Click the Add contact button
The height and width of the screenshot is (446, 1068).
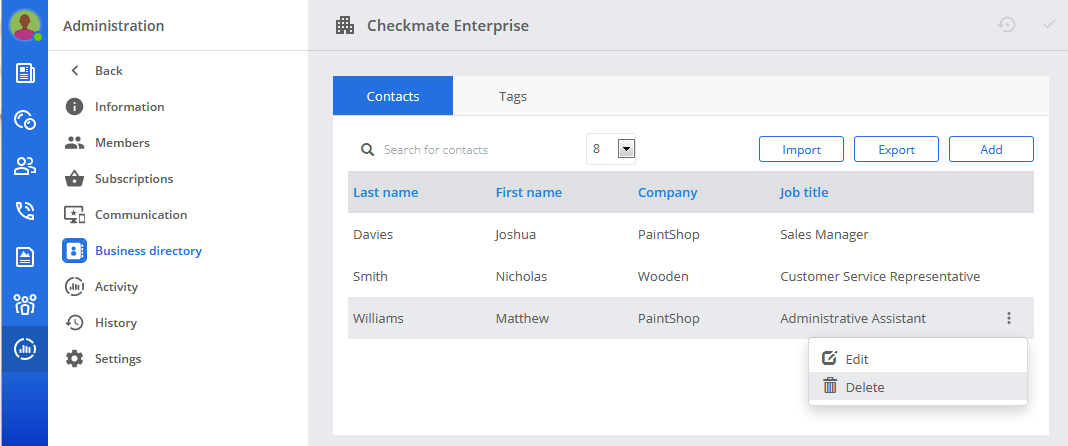pyautogui.click(x=991, y=150)
